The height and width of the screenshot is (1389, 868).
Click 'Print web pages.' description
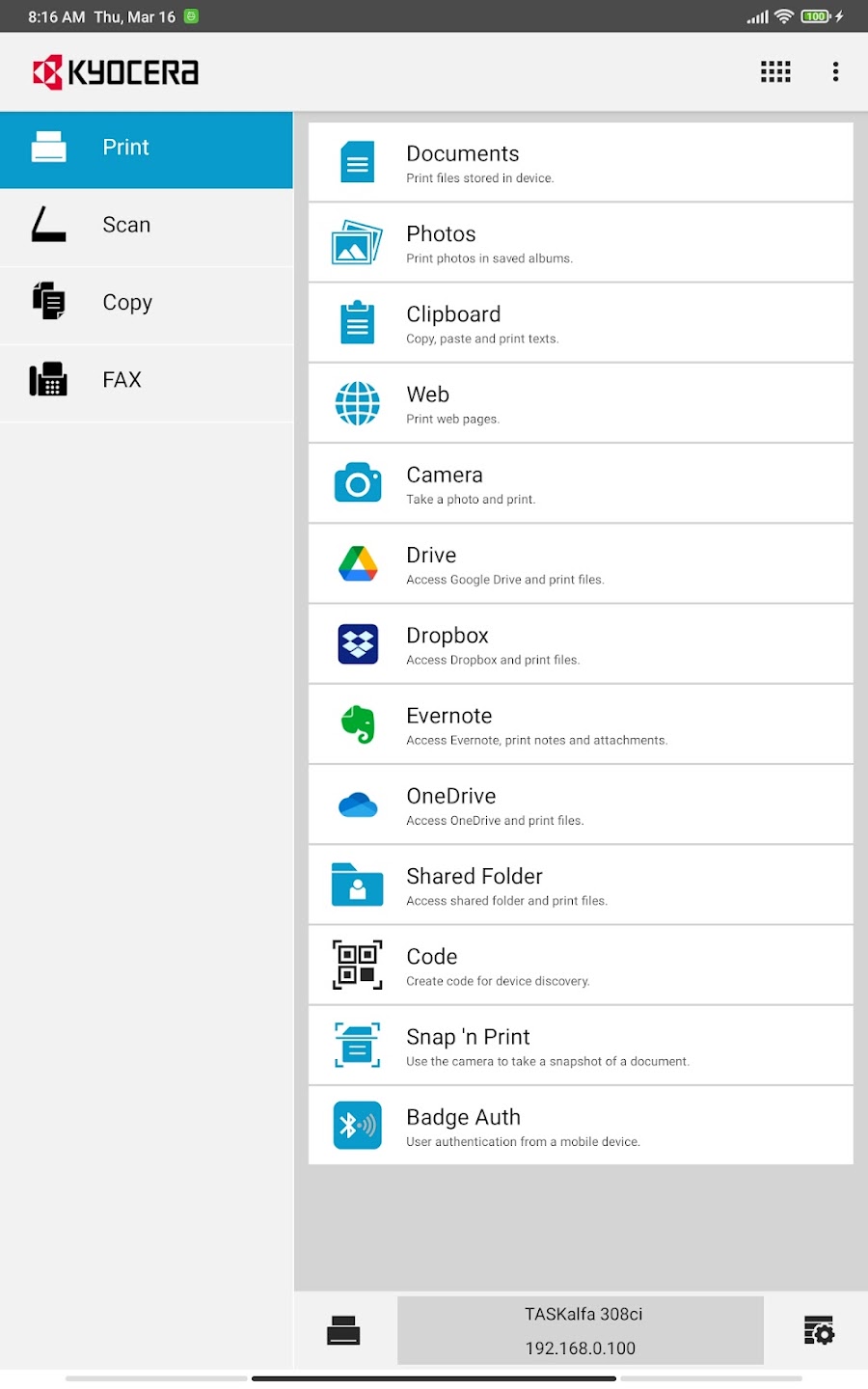[452, 419]
